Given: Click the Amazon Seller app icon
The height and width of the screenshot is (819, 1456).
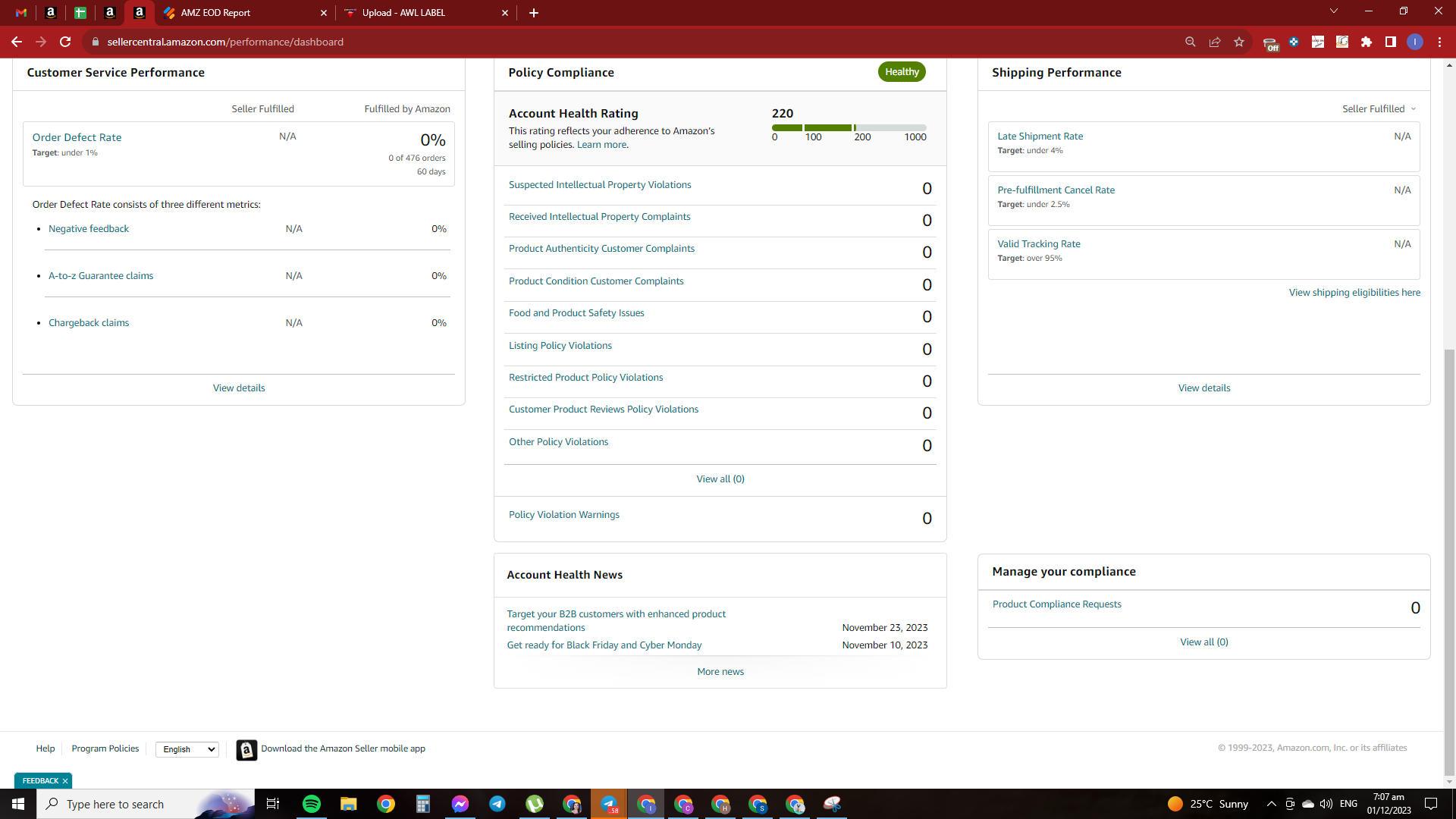Looking at the screenshot, I should click(x=246, y=750).
